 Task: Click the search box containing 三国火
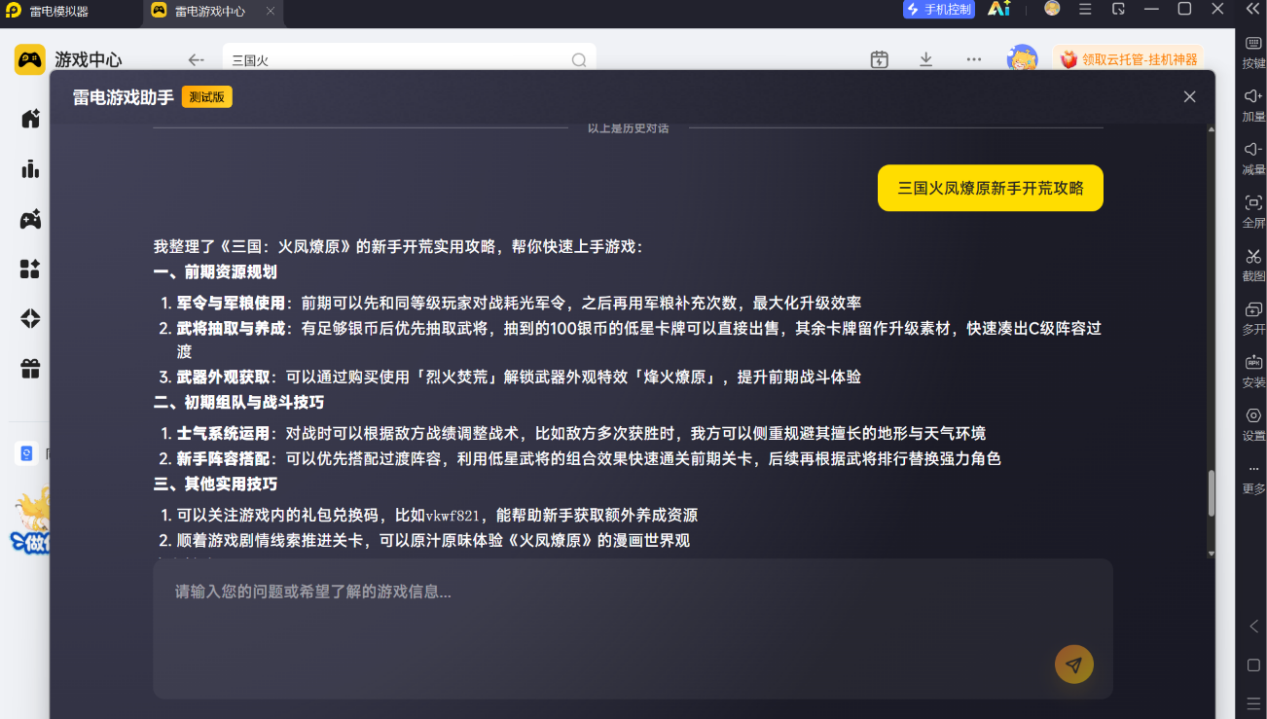pos(409,60)
